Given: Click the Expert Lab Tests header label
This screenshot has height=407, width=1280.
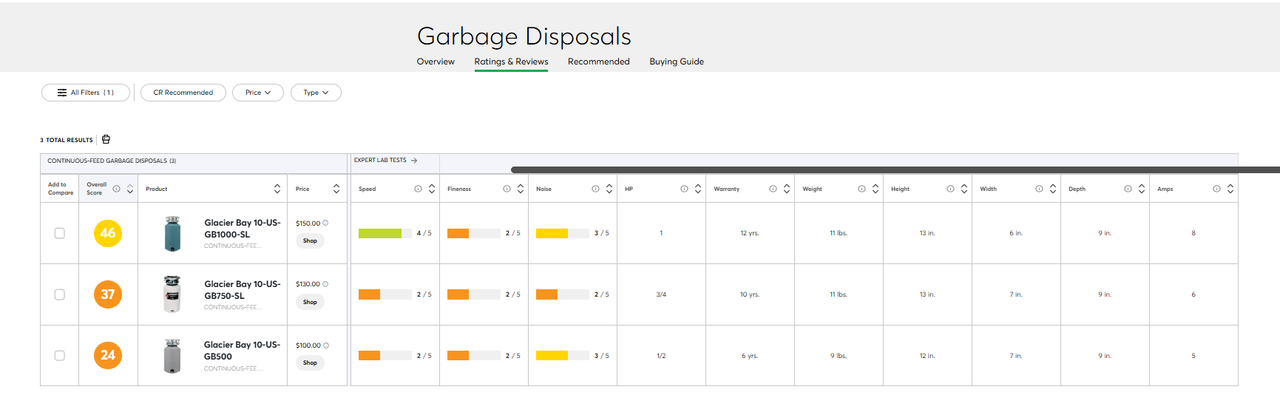Looking at the screenshot, I should pos(380,160).
